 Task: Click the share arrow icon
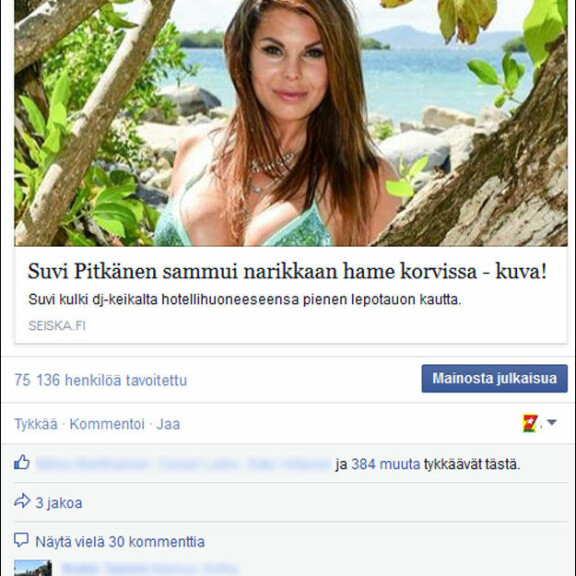coord(22,501)
